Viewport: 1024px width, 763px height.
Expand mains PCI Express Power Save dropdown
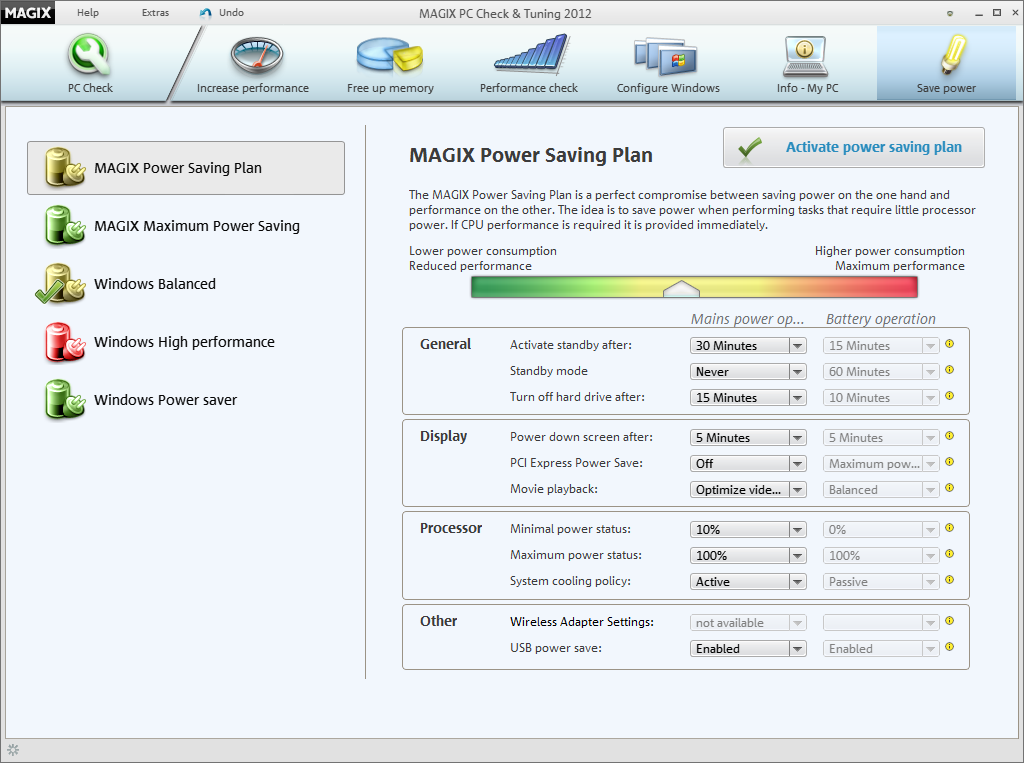(x=748, y=464)
